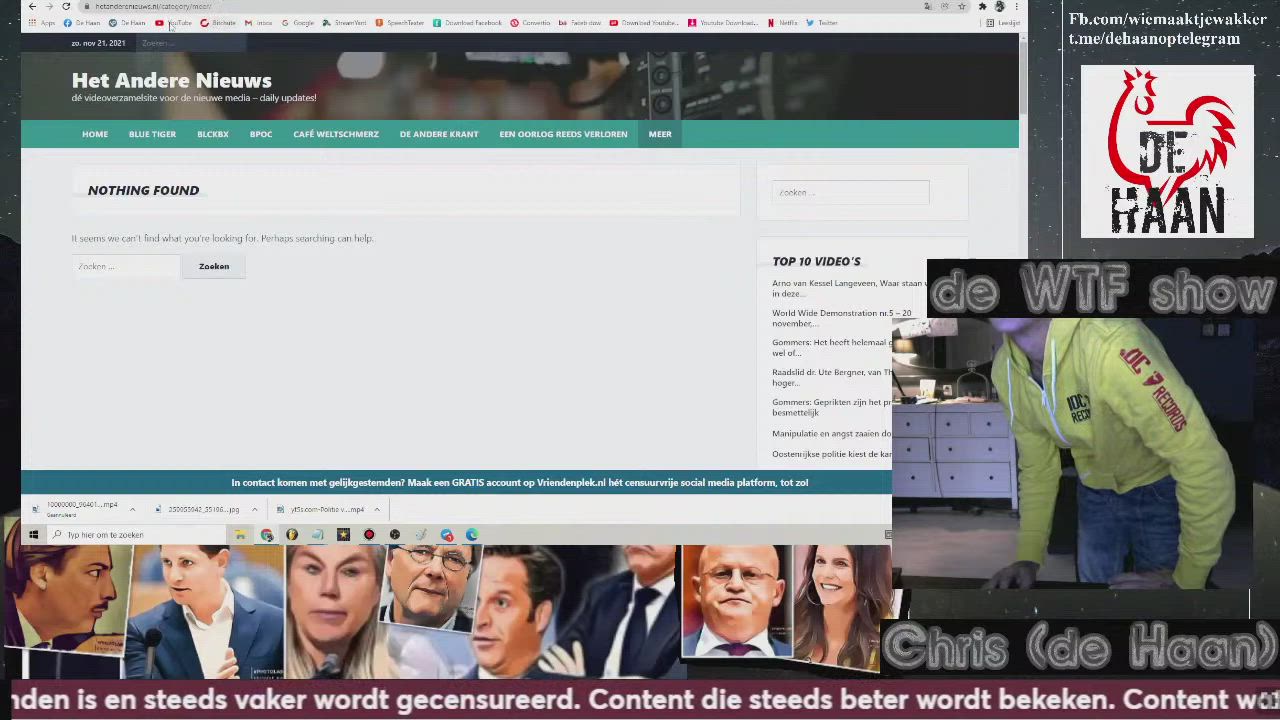Expand options for the downloaded jpg file
The image size is (1280, 720).
[254, 510]
